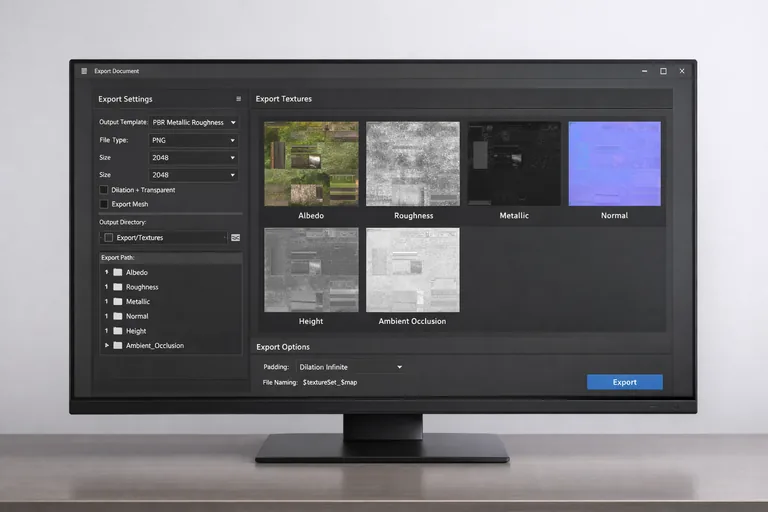Open the File Type PNG dropdown
This screenshot has height=512, width=768.
click(x=193, y=140)
